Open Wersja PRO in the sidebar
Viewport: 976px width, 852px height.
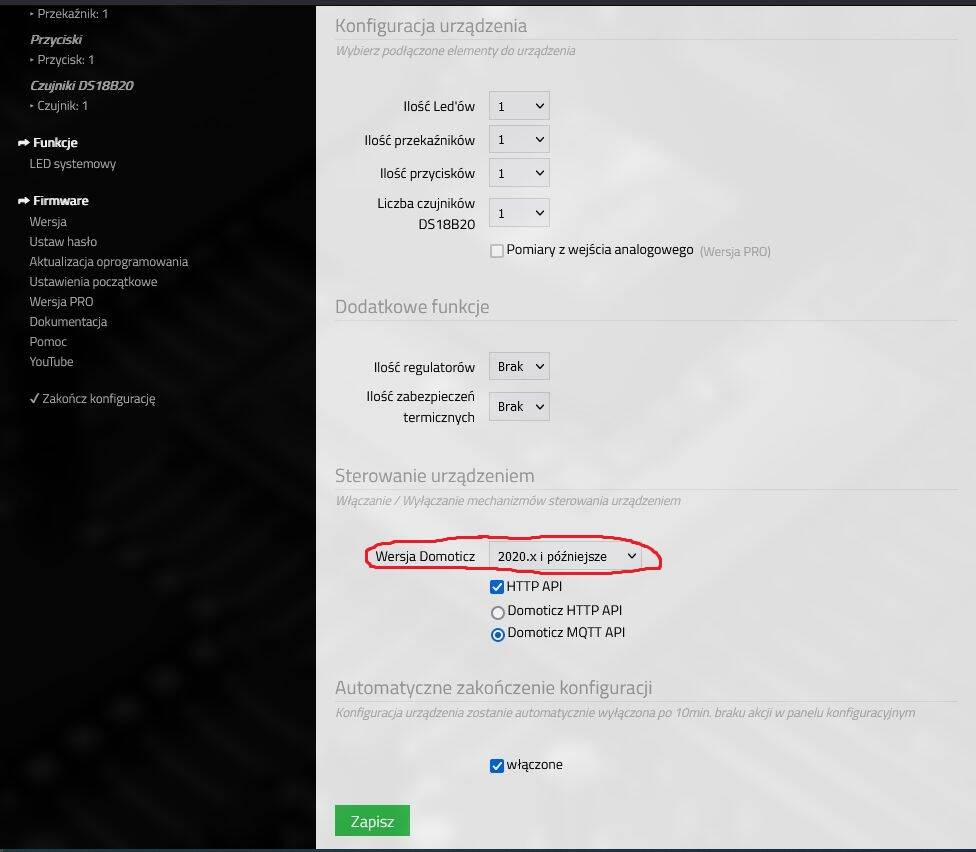[x=61, y=302]
